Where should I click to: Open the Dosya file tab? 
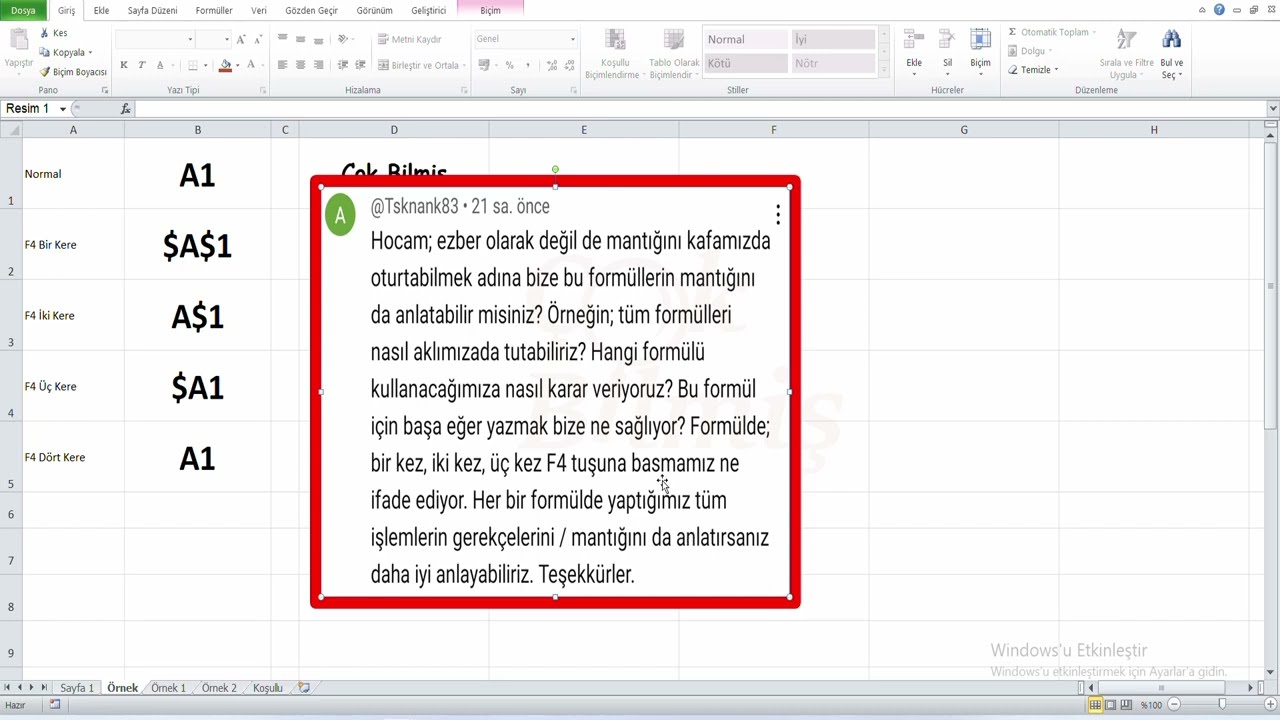coord(22,10)
